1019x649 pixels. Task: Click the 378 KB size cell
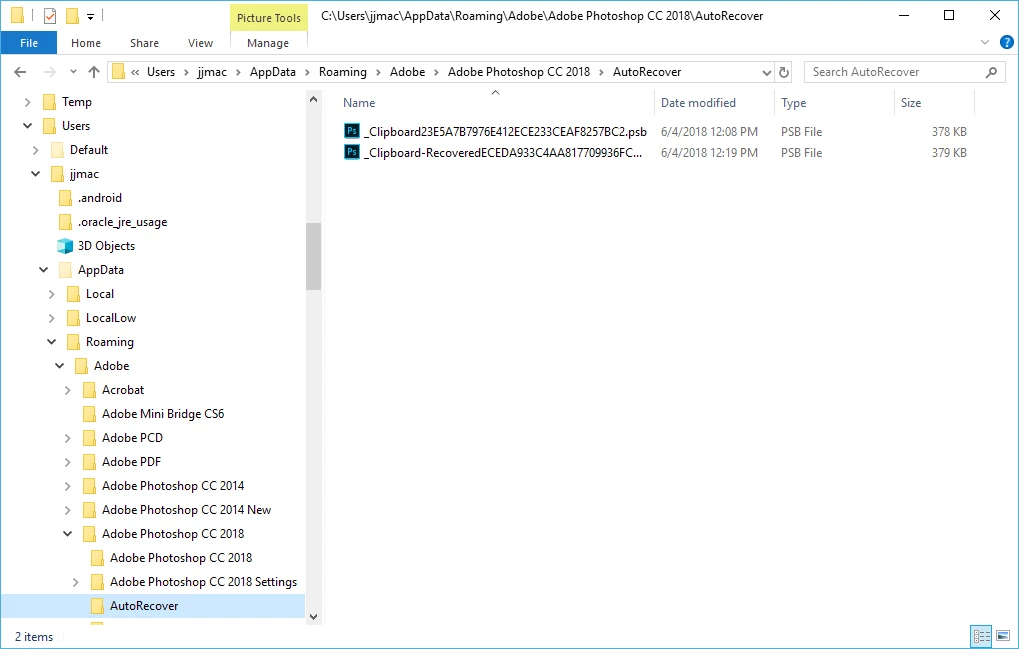(x=949, y=131)
